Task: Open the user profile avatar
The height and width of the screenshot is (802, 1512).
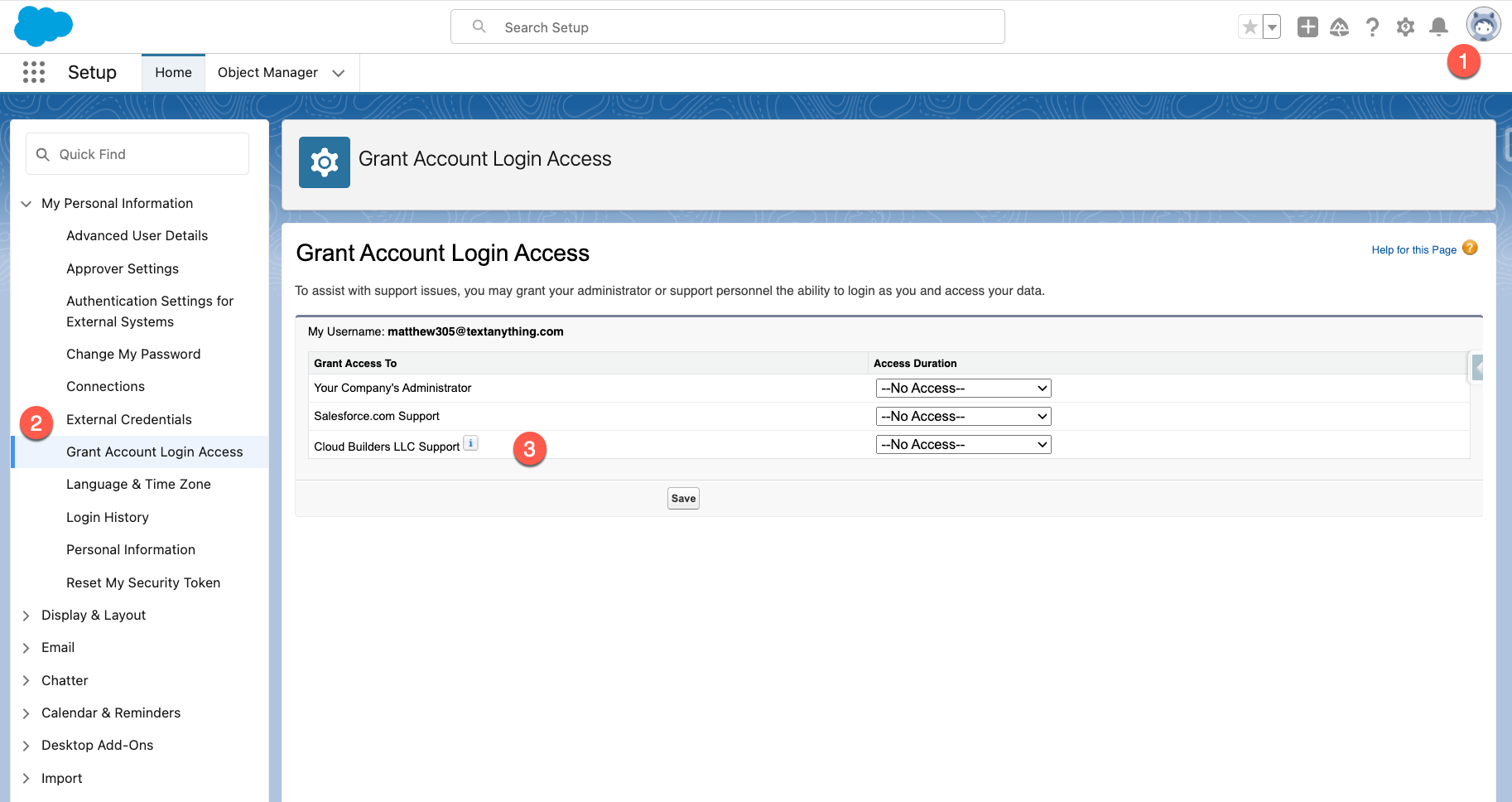Action: point(1483,26)
